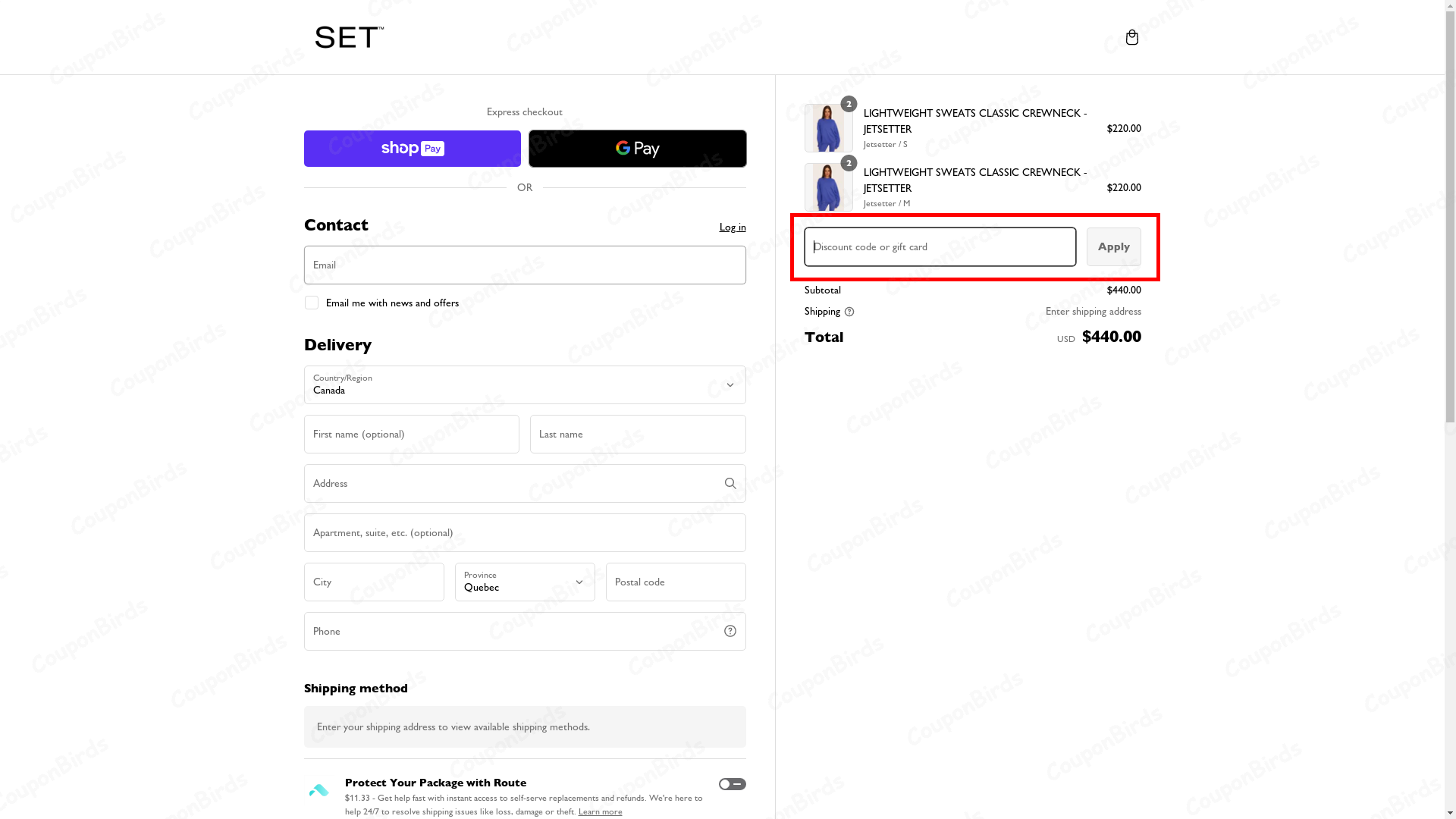The image size is (1456, 819).
Task: Click the discount code or gift card field
Action: click(939, 246)
